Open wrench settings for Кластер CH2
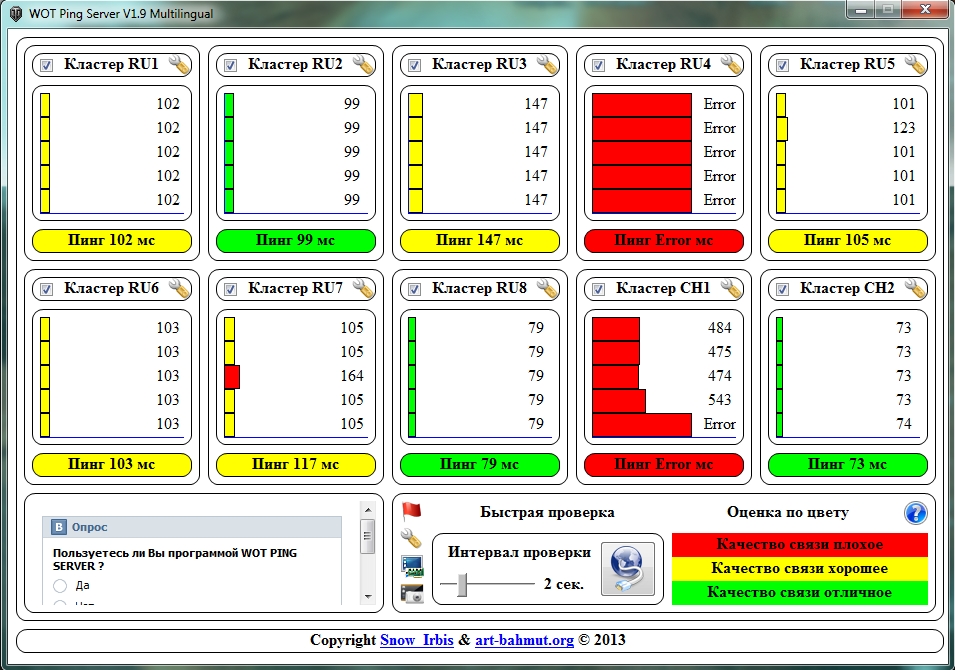Viewport: 955px width, 670px height. point(915,289)
